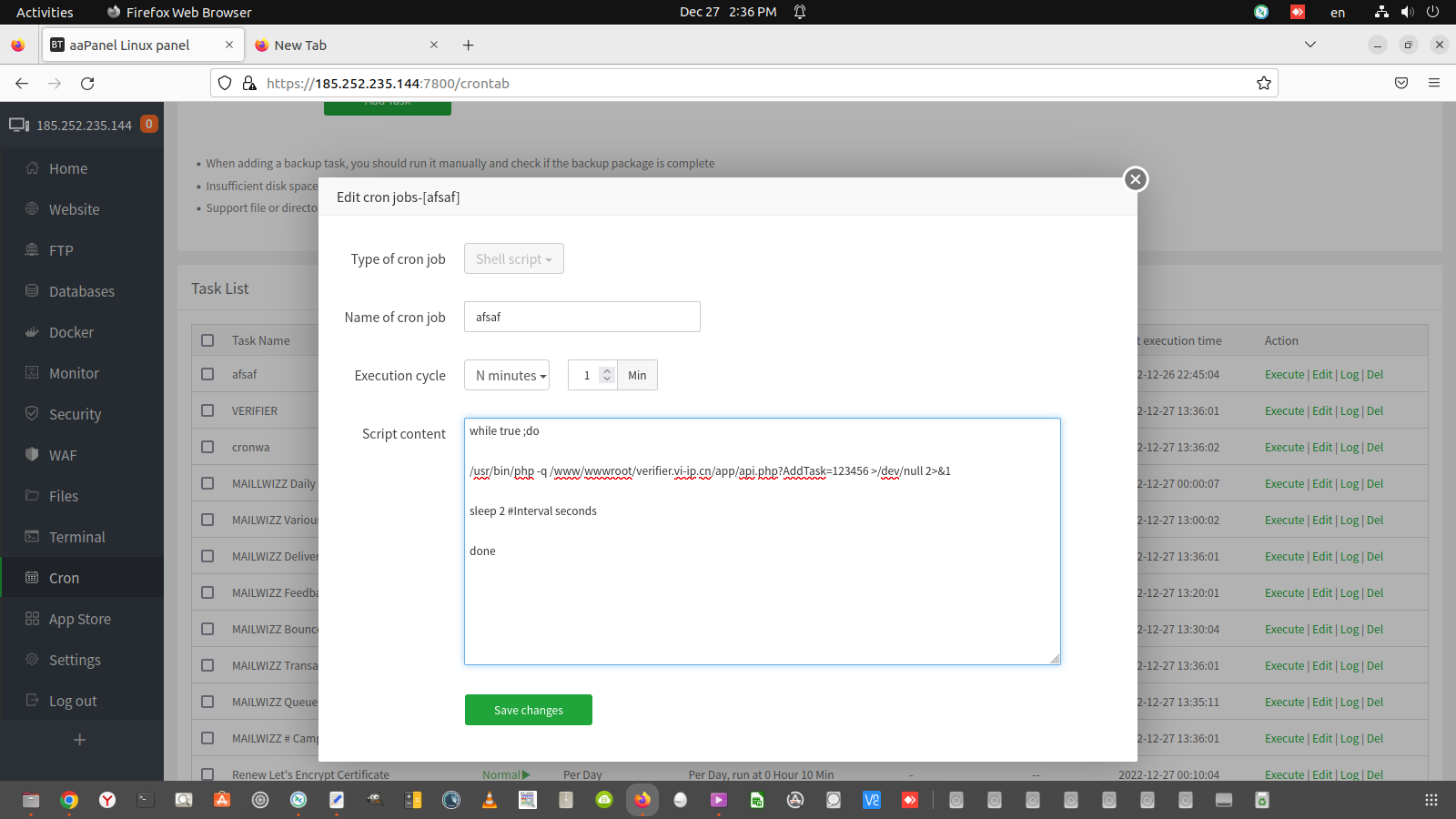The height and width of the screenshot is (819, 1456).
Task: Click Del link in the 13:00:02 row
Action: [1375, 520]
